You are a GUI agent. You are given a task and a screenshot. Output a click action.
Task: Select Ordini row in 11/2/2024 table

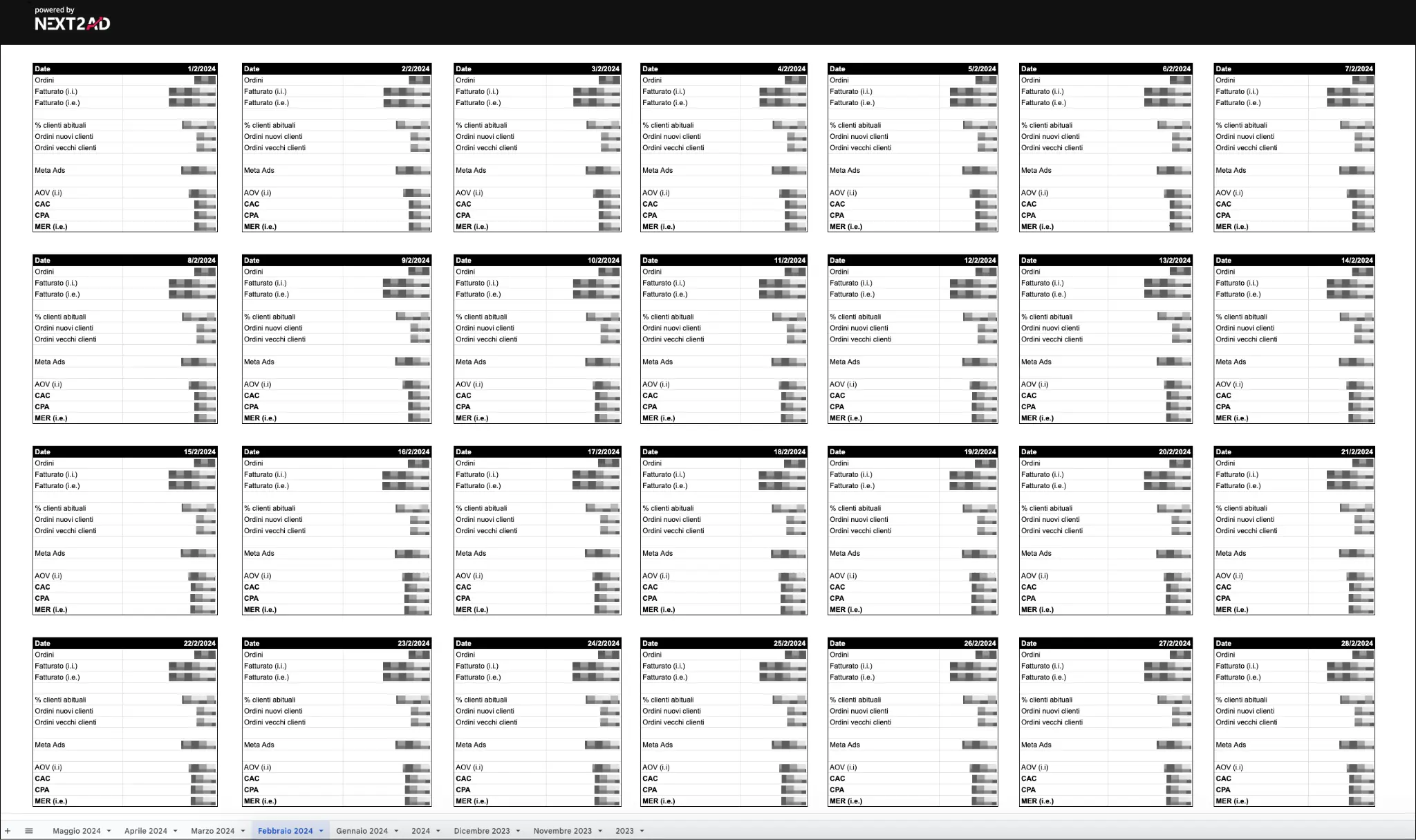pos(652,272)
